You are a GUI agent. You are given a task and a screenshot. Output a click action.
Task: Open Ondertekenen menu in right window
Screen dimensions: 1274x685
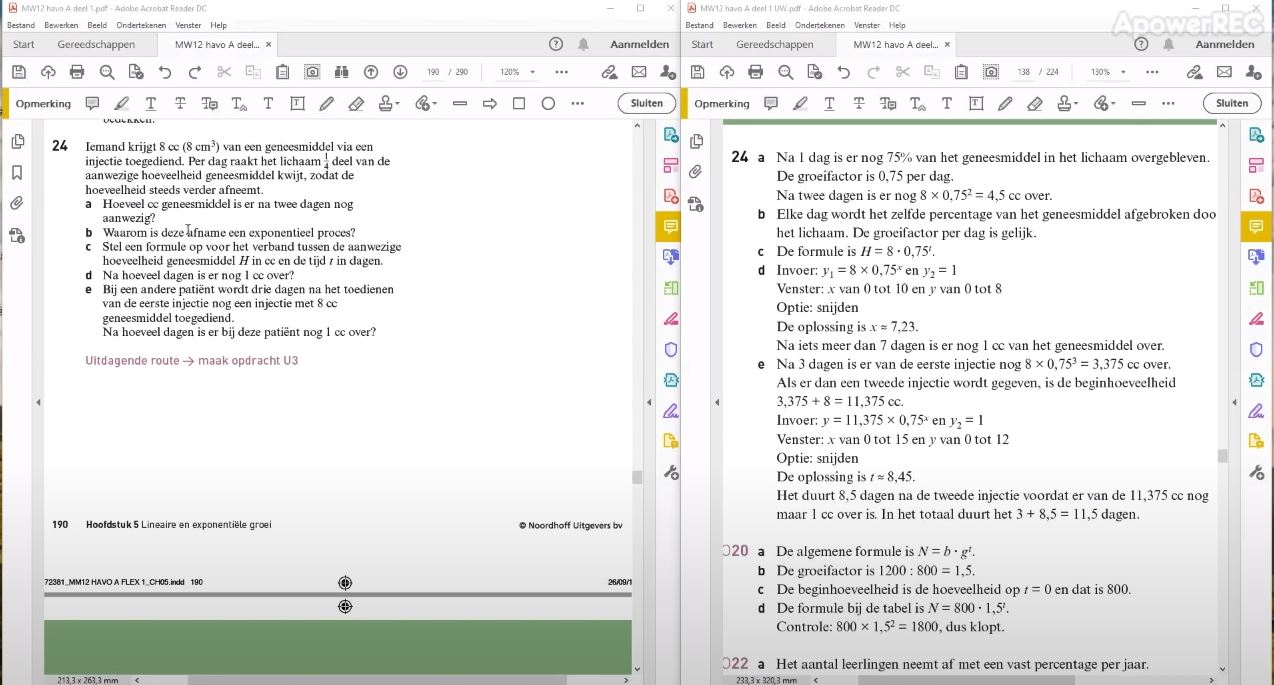819,25
